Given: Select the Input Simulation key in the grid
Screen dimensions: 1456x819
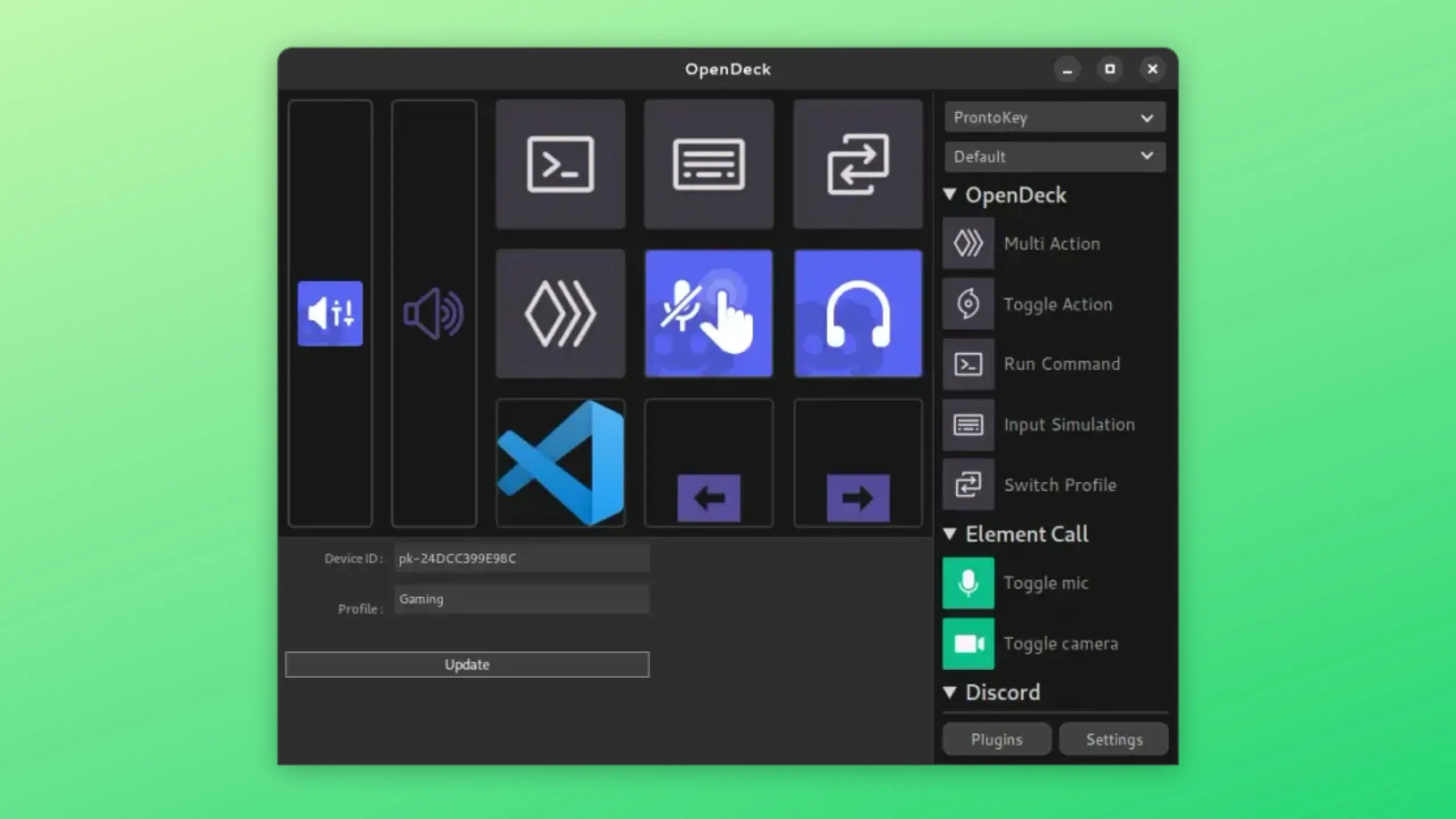Looking at the screenshot, I should tap(709, 164).
